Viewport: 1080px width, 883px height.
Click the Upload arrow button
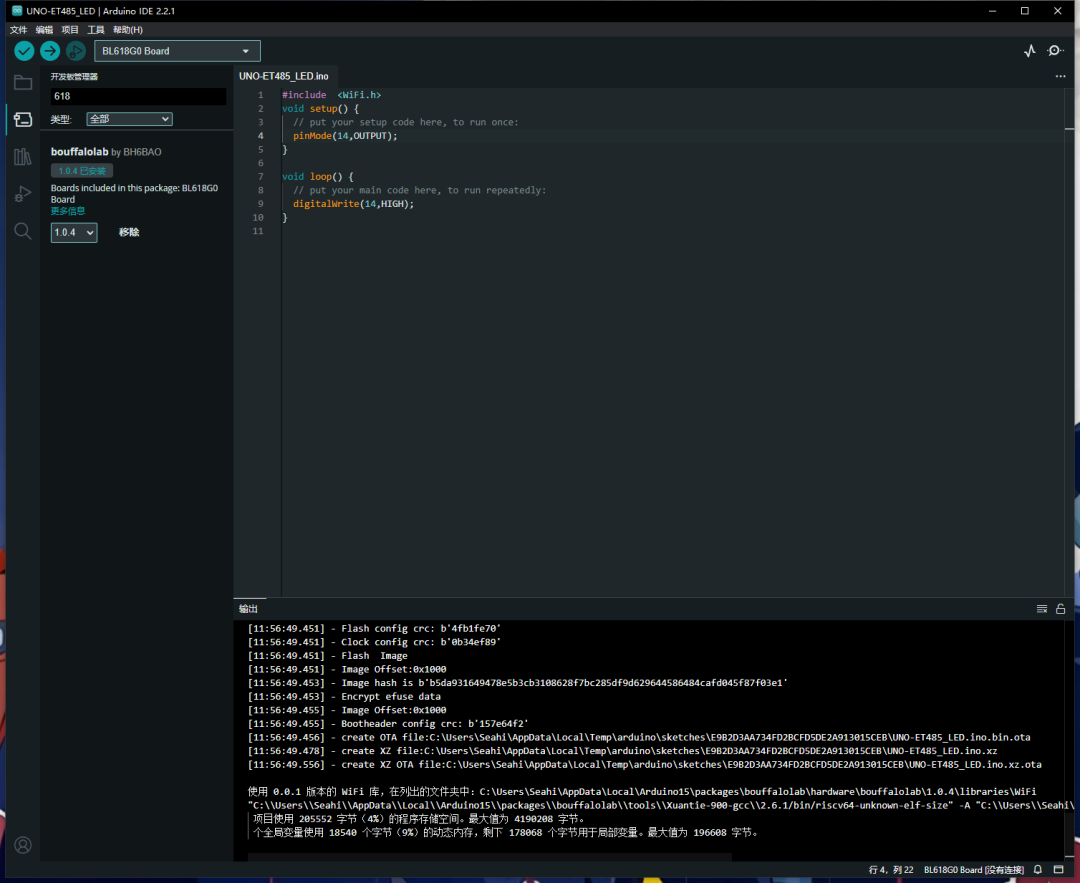click(x=50, y=51)
